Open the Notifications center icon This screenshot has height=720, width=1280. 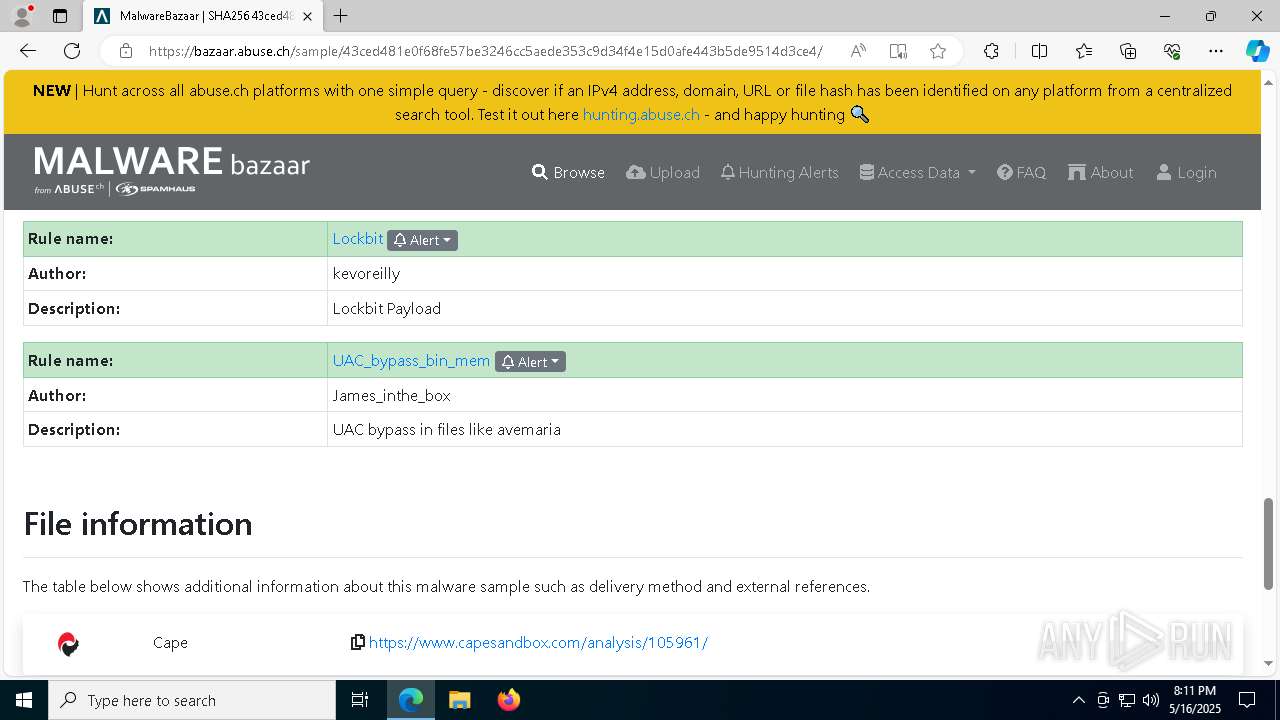(x=1247, y=700)
